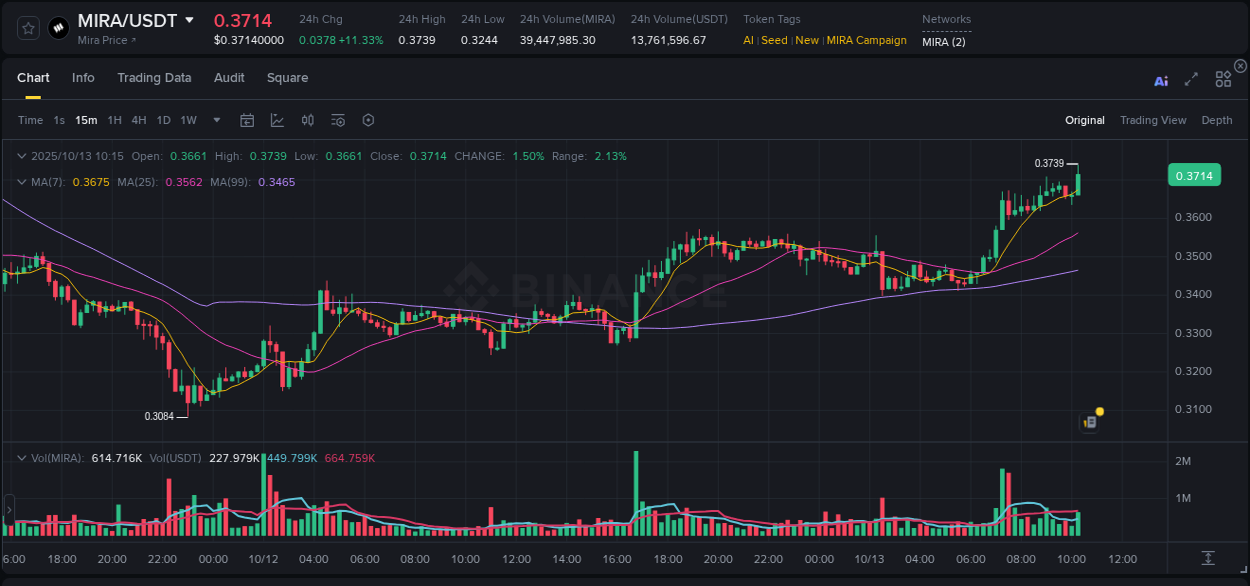Screen dimensions: 1250x586
Task: Open the date range calendar icon
Action: (247, 120)
